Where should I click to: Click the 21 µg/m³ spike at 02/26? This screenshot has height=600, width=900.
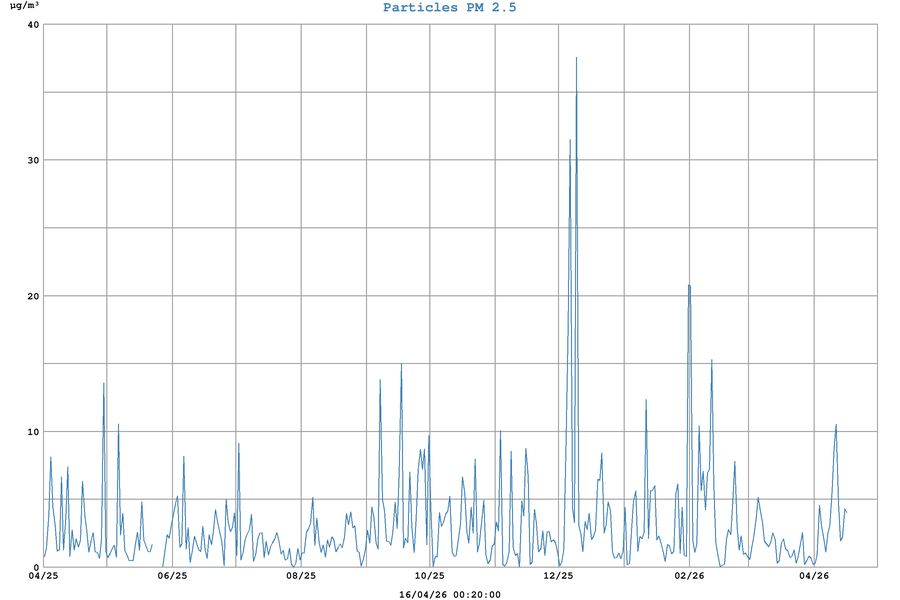click(x=689, y=286)
